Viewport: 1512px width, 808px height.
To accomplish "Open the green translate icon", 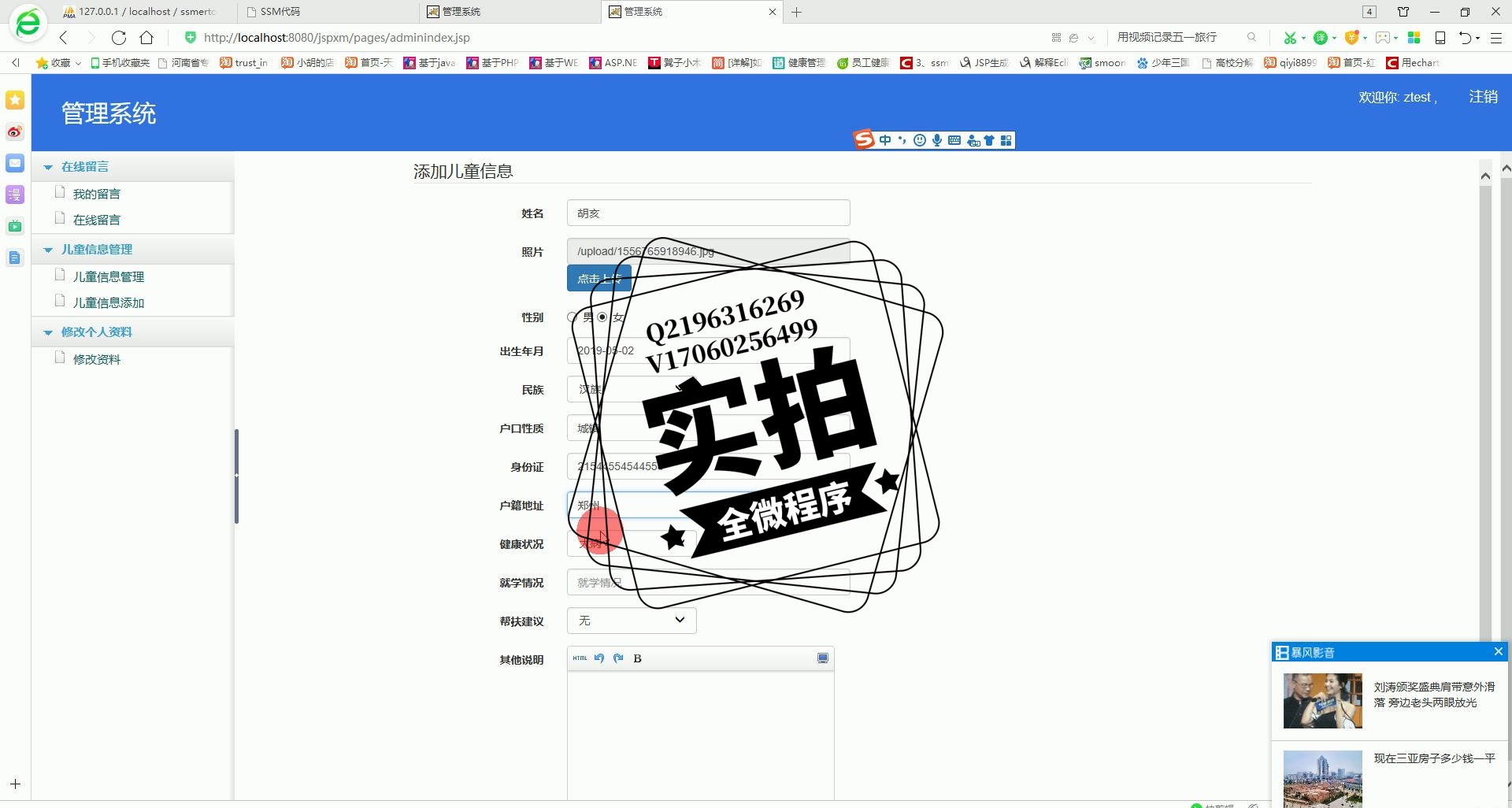I will point(1321,37).
